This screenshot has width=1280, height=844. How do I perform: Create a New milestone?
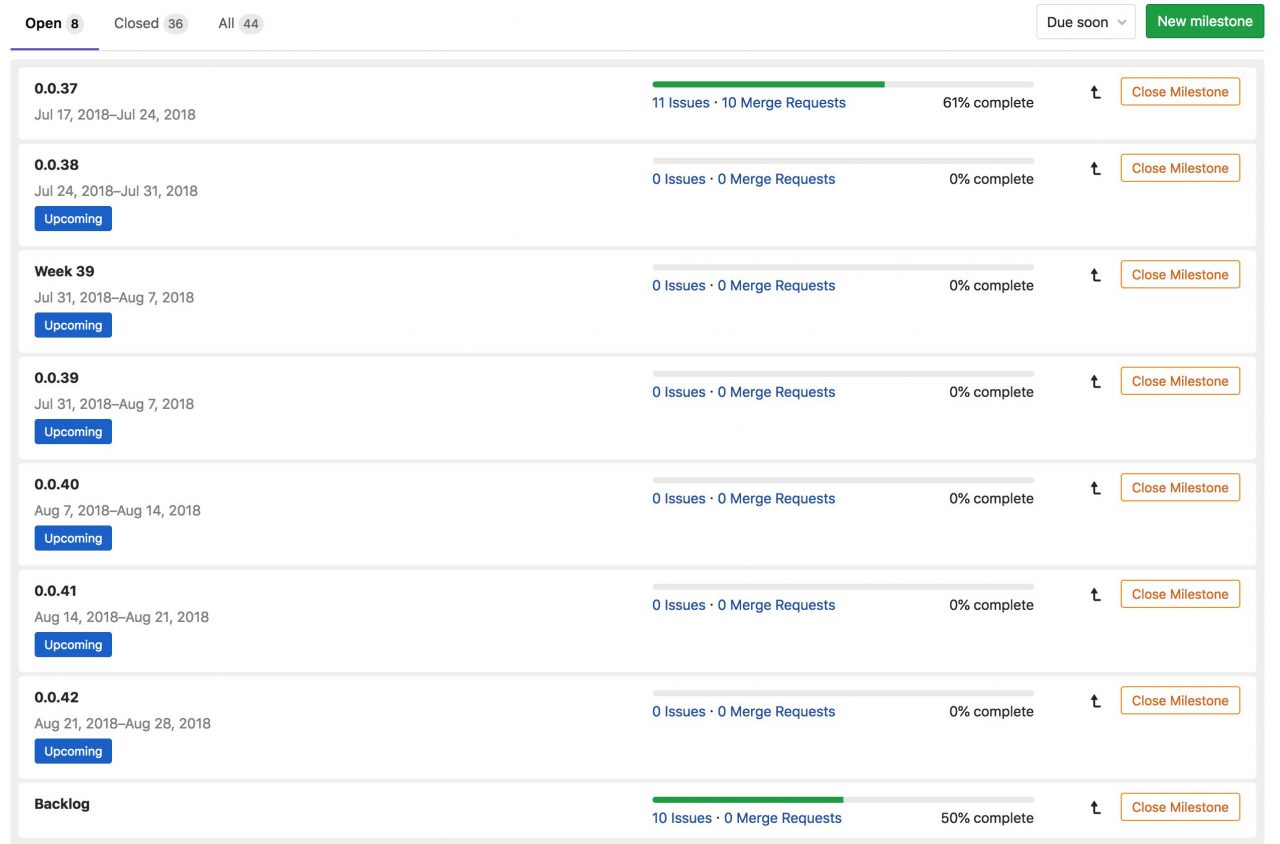1204,20
